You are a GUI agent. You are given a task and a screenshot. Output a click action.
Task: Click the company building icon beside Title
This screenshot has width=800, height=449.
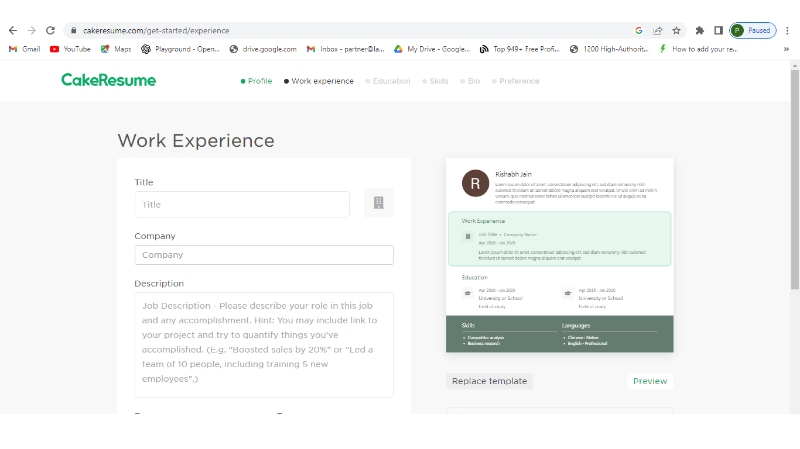378,203
